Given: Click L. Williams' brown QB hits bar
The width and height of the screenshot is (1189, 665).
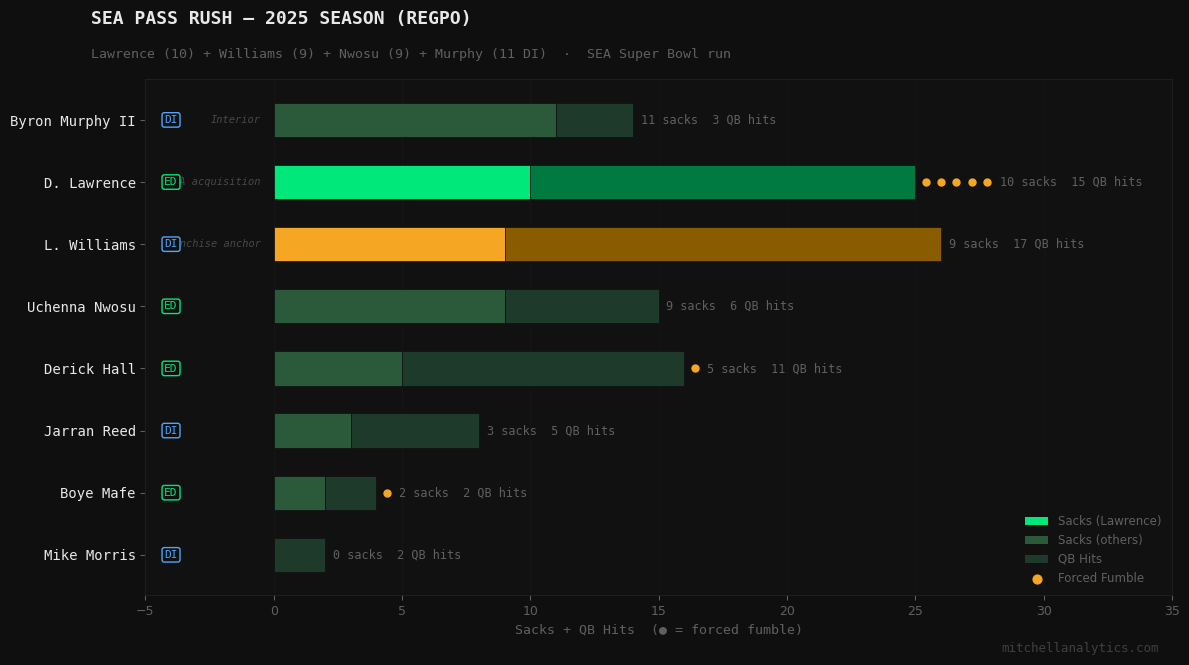Looking at the screenshot, I should pyautogui.click(x=722, y=244).
